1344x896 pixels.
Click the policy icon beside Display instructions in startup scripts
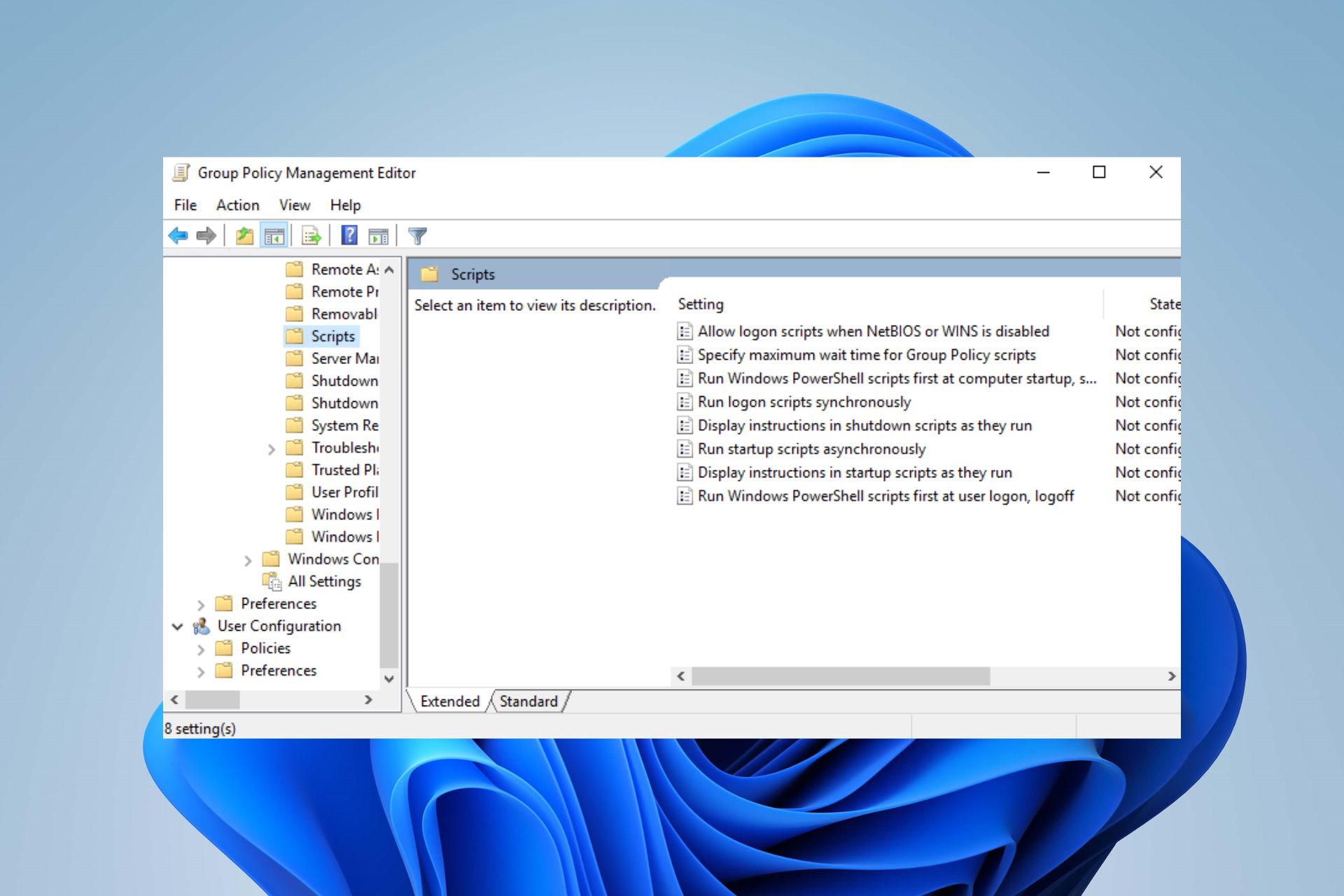pyautogui.click(x=685, y=472)
